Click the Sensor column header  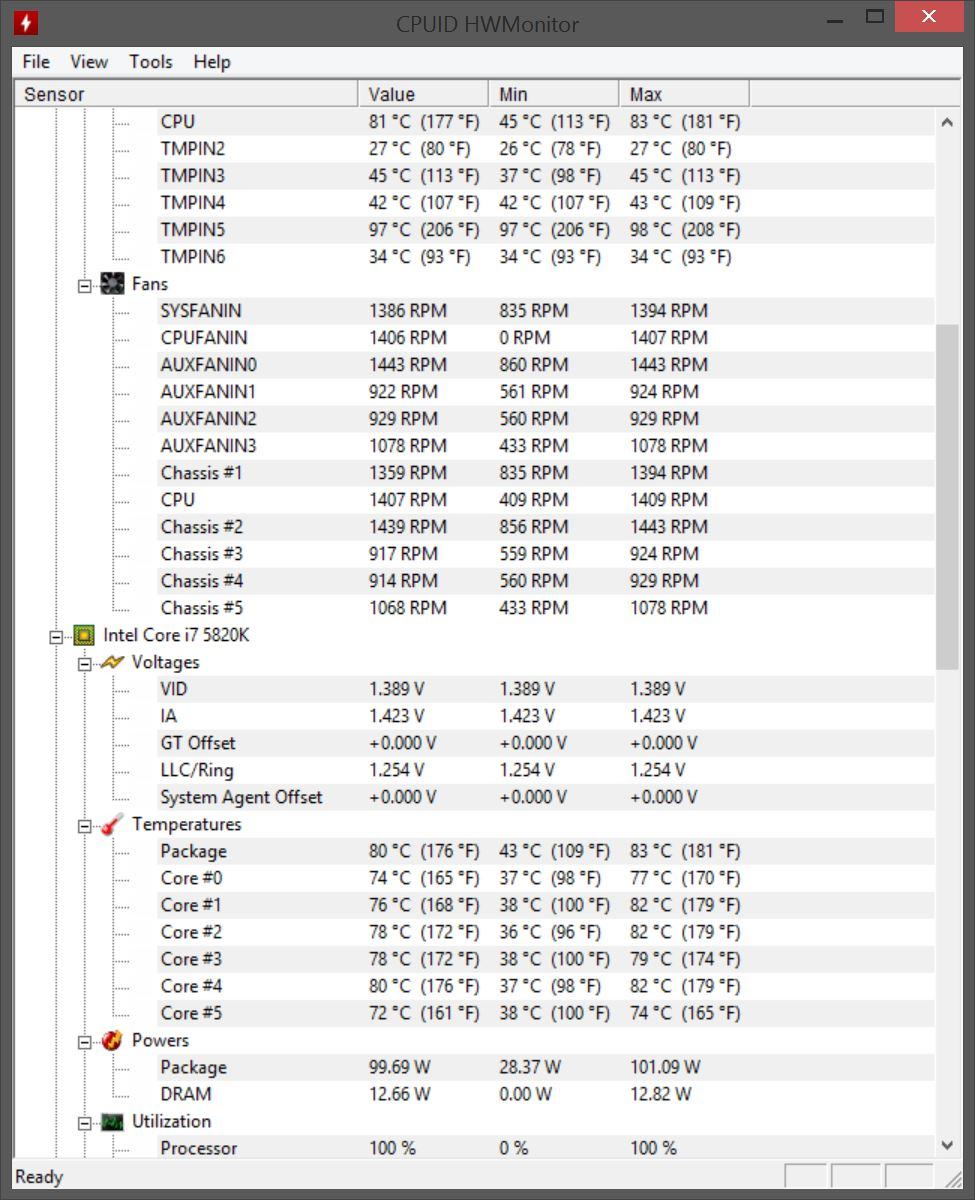pyautogui.click(x=186, y=94)
